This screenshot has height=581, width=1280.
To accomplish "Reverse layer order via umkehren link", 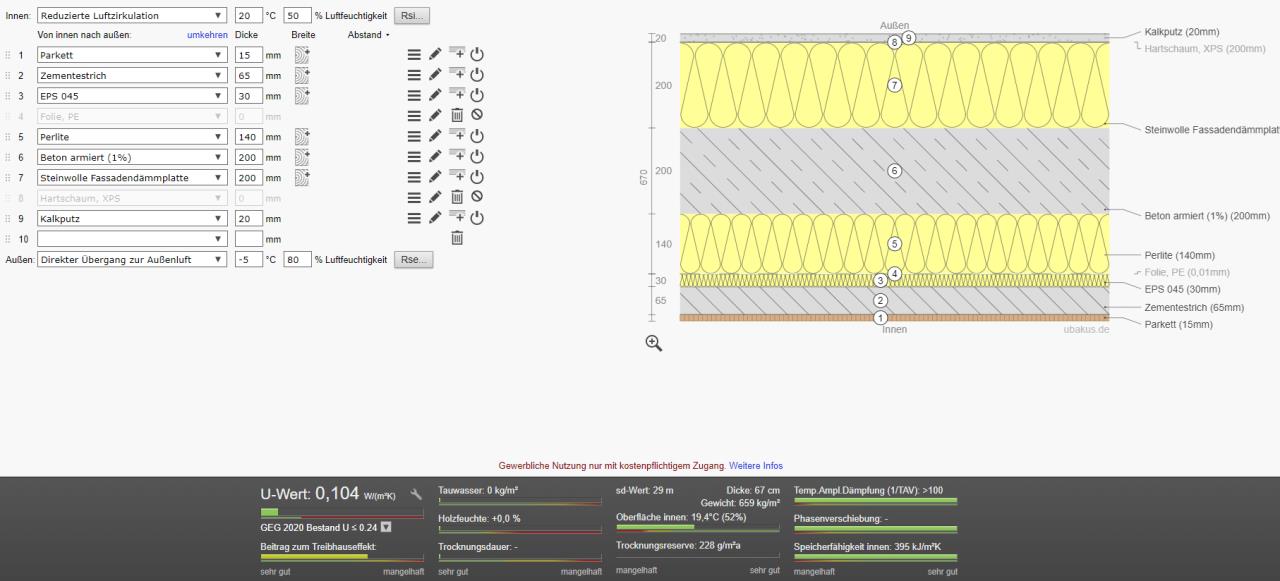I will (207, 35).
